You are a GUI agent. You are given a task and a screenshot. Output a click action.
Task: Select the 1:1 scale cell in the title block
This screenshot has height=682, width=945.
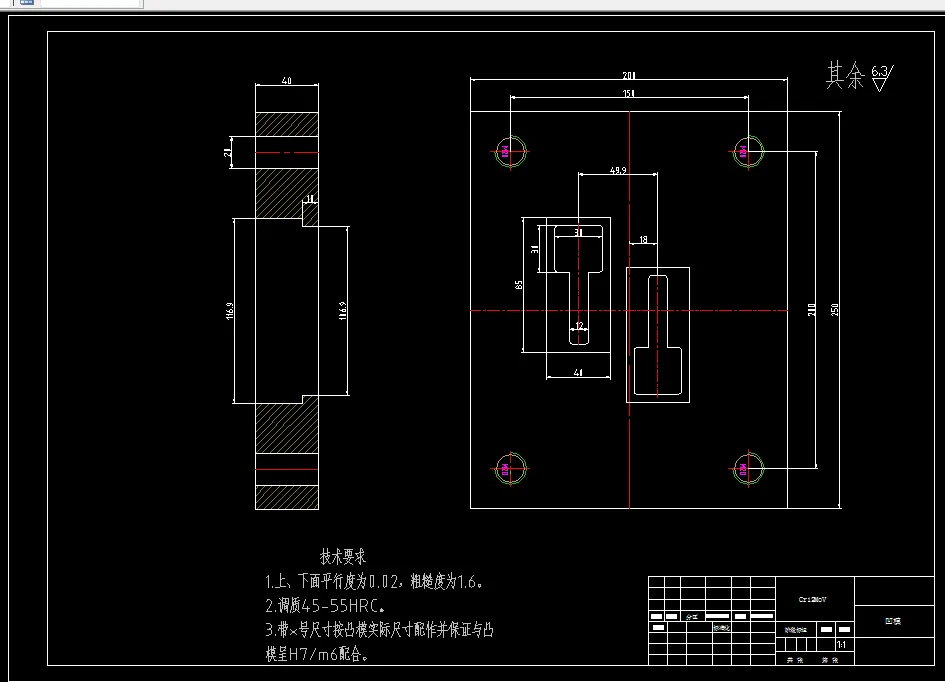[x=841, y=645]
